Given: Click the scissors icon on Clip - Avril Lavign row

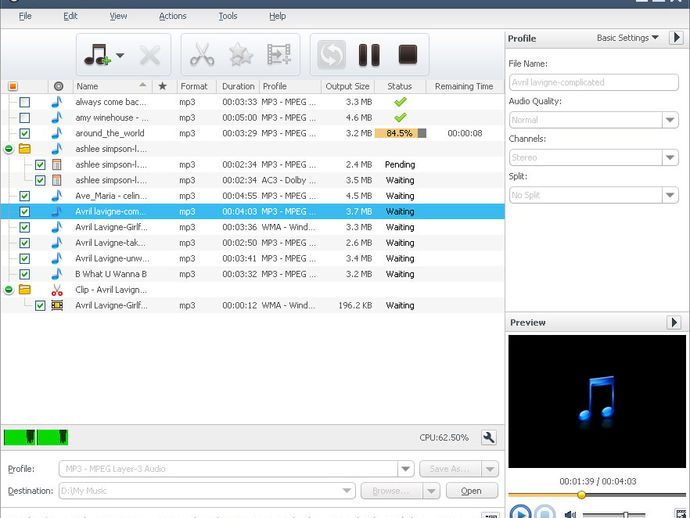Looking at the screenshot, I should click(x=57, y=290).
